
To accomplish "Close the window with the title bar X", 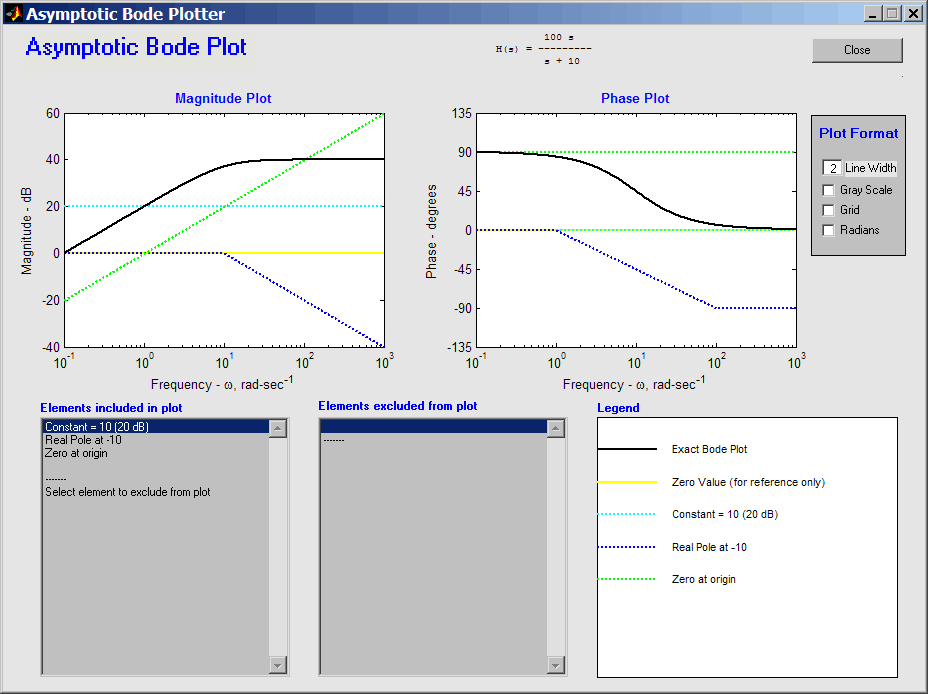I will coord(913,14).
